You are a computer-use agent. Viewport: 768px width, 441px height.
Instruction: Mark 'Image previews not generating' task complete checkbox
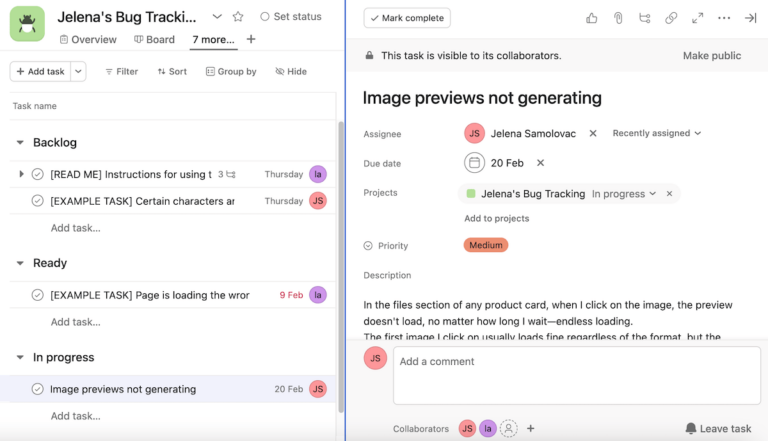[x=37, y=389]
